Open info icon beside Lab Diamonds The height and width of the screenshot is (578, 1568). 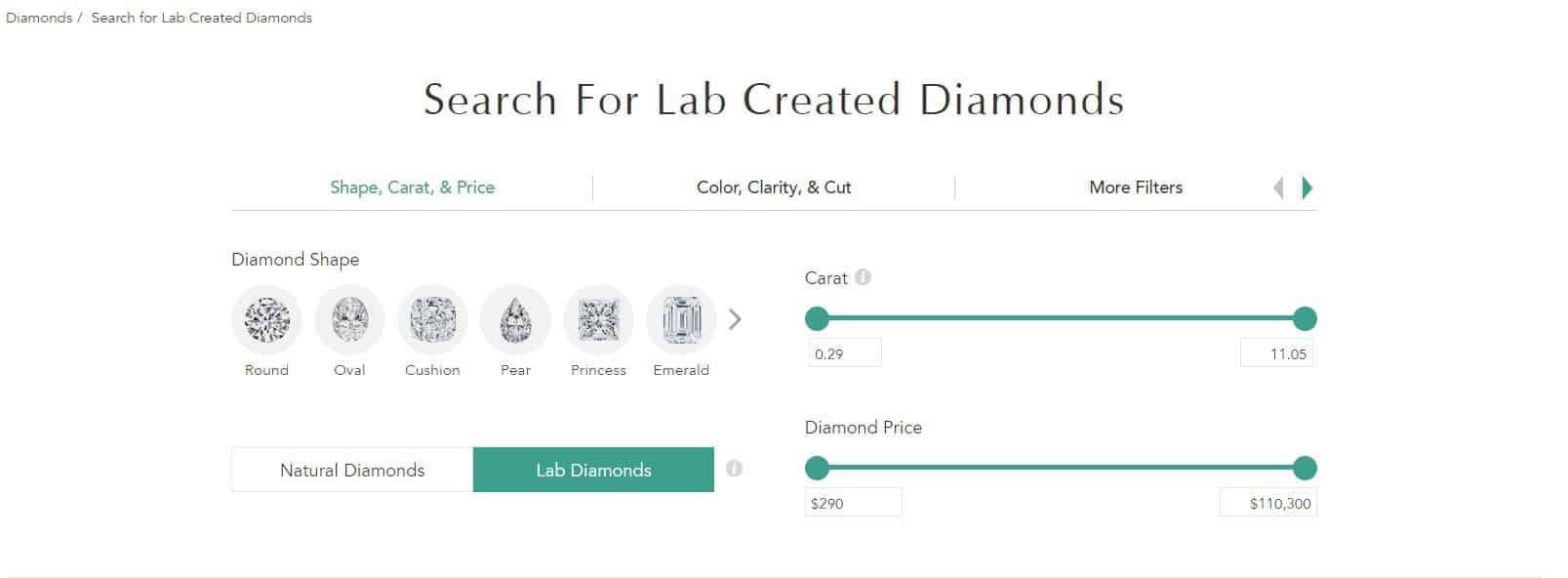click(x=735, y=469)
